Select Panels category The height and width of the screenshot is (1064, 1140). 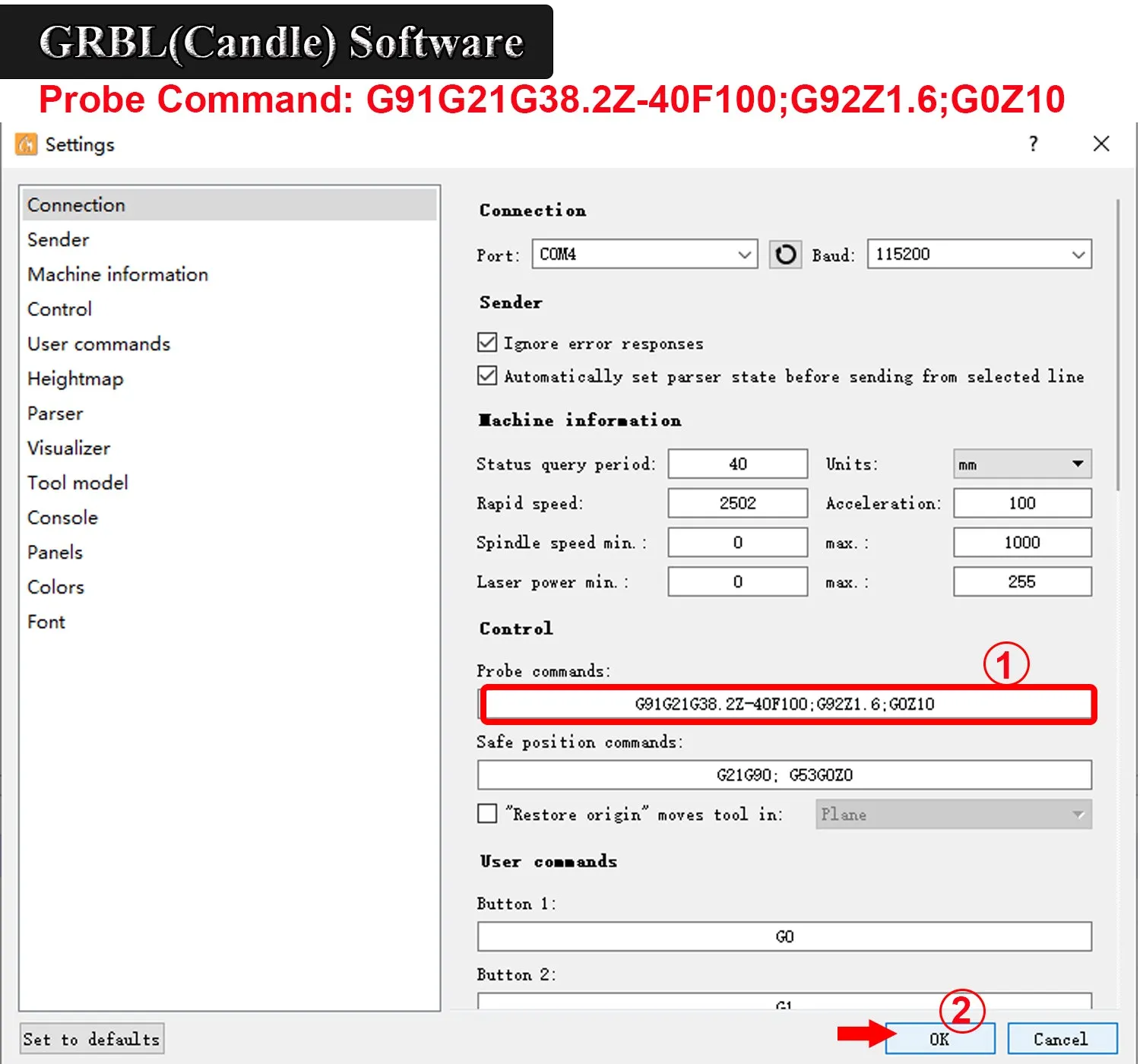pos(228,552)
